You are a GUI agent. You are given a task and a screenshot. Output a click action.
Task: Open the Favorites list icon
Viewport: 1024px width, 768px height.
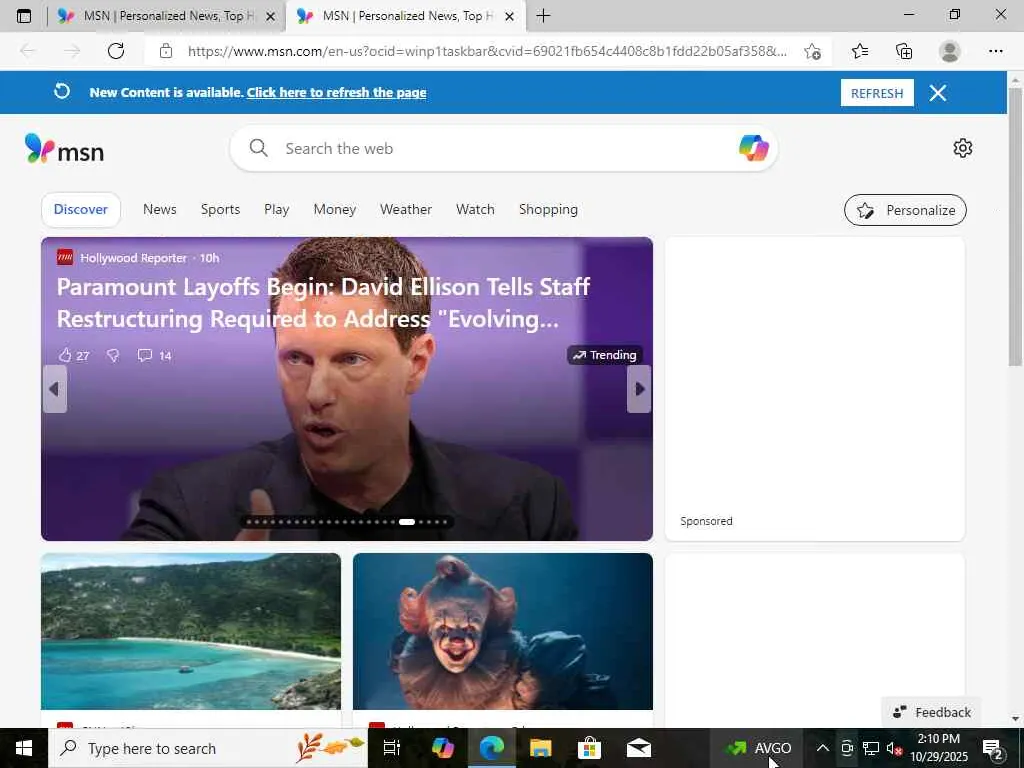pyautogui.click(x=860, y=51)
